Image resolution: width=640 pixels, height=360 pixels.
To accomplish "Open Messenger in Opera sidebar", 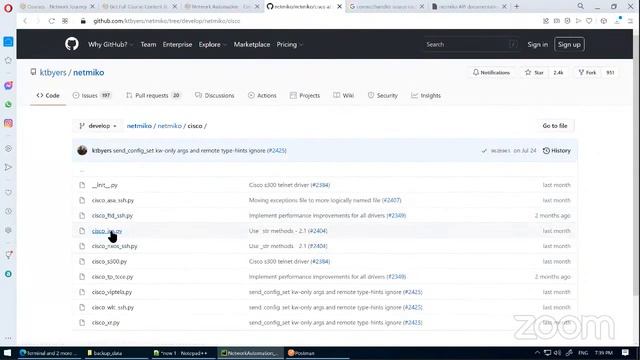I will pyautogui.click(x=8, y=85).
